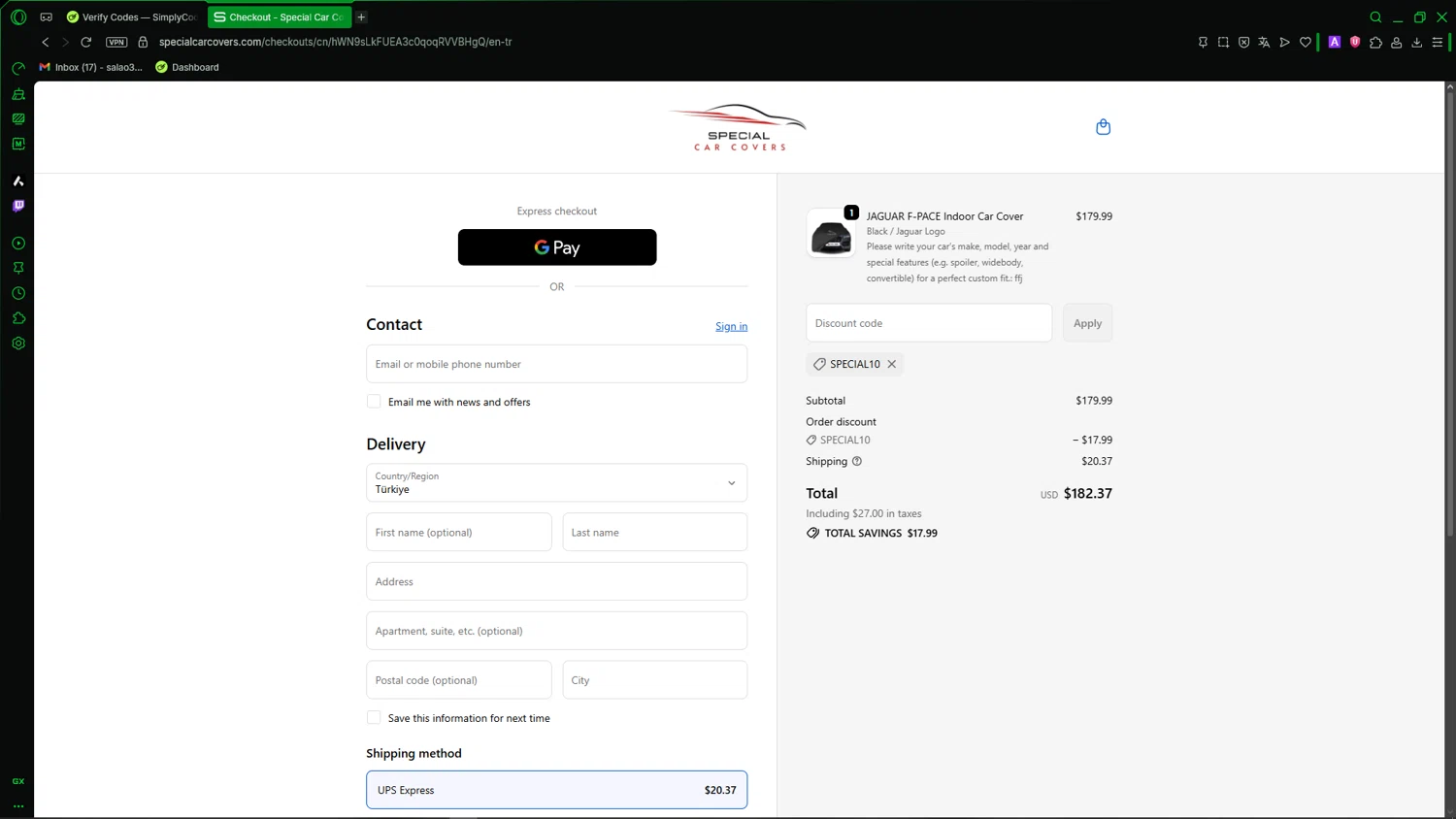Image resolution: width=1456 pixels, height=819 pixels.
Task: Switch to the Verify Codes SimplyCodes tab
Action: [x=131, y=16]
